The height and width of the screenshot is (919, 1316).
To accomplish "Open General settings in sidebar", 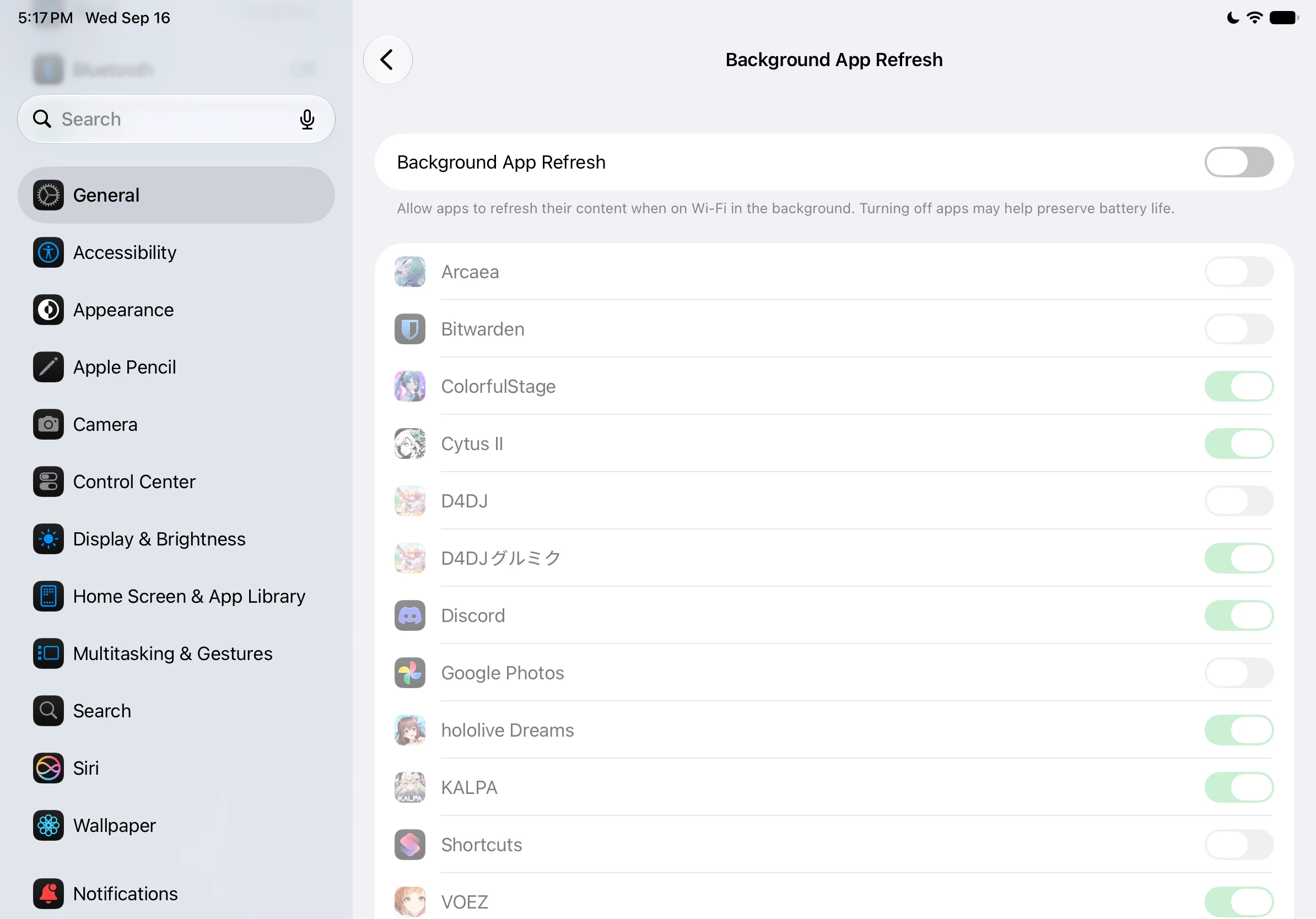I will tap(176, 196).
